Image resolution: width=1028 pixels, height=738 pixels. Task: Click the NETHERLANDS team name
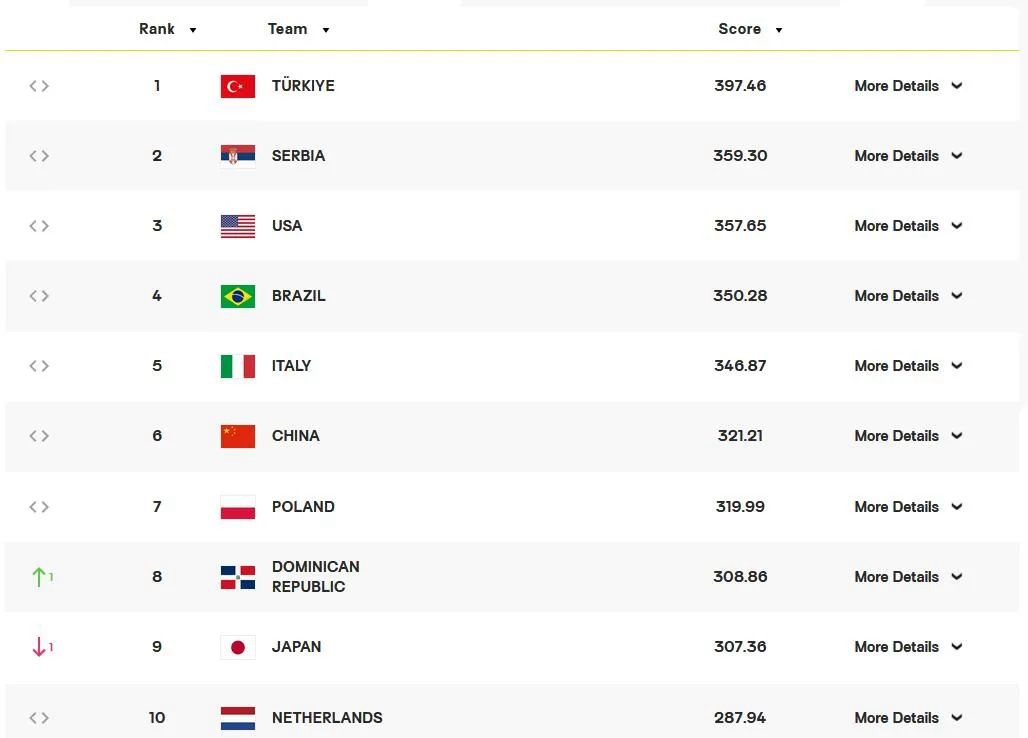[x=327, y=718]
